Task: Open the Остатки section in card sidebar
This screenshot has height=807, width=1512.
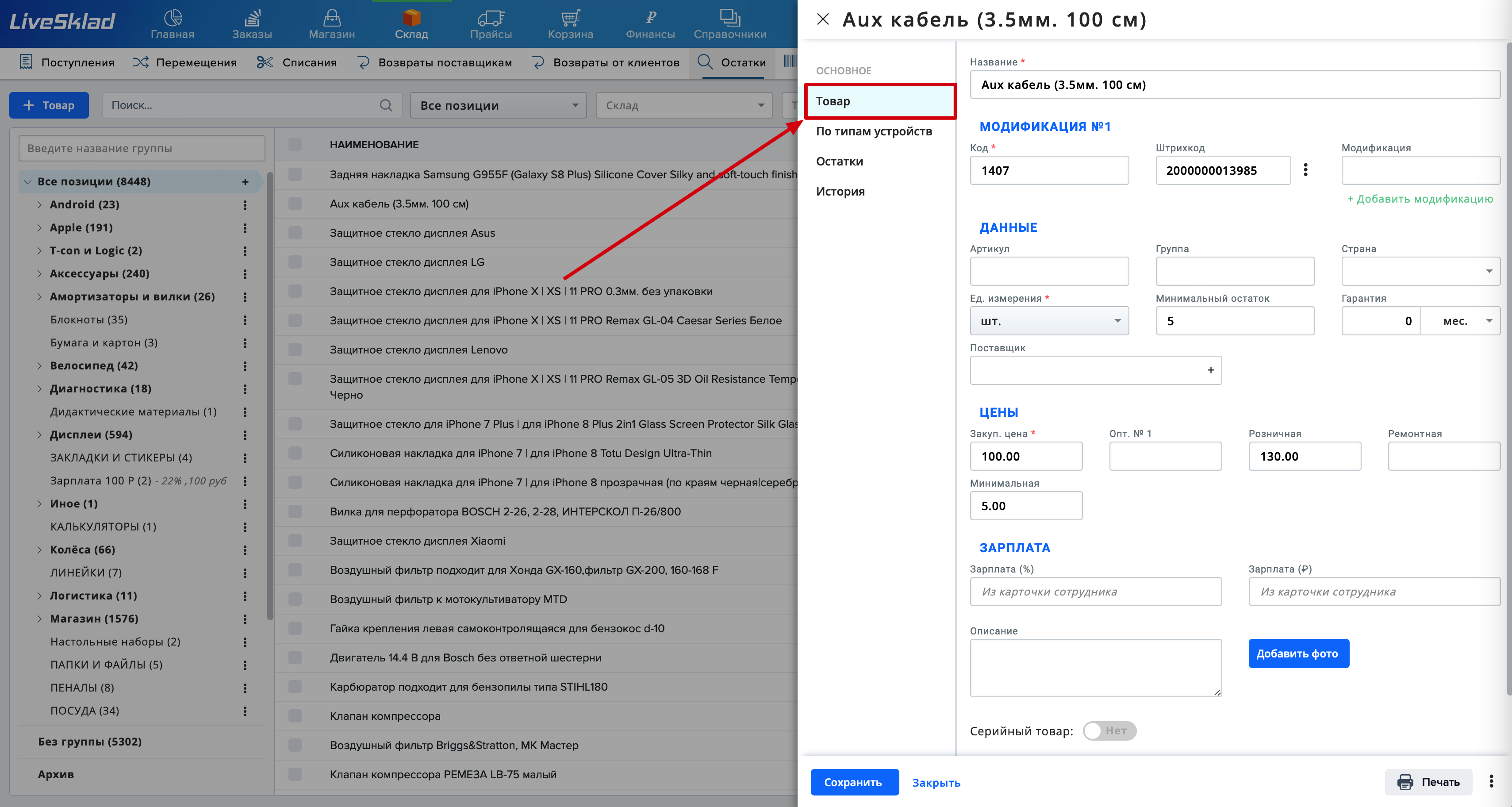Action: tap(839, 161)
